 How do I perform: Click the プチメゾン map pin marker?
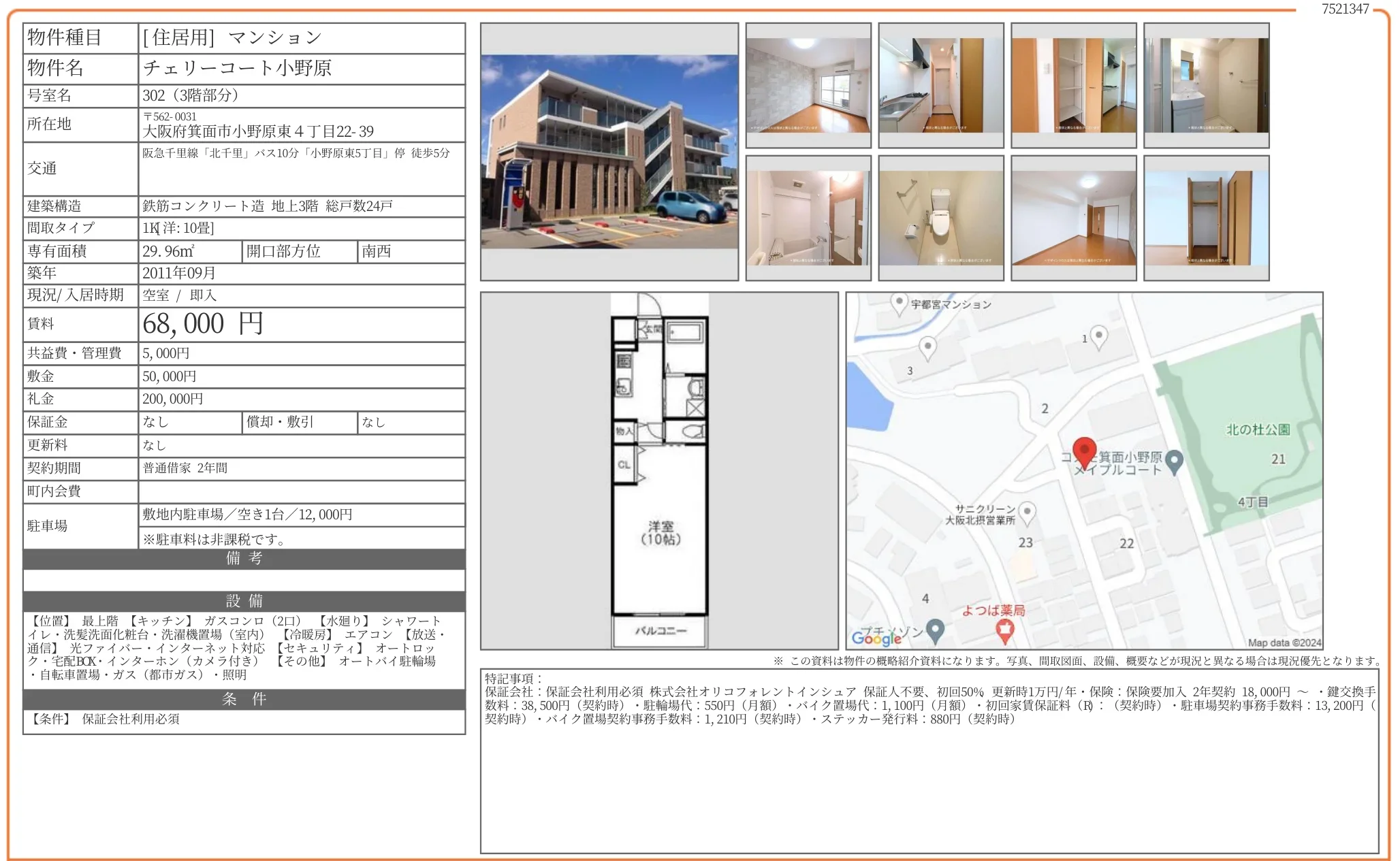pos(935,630)
